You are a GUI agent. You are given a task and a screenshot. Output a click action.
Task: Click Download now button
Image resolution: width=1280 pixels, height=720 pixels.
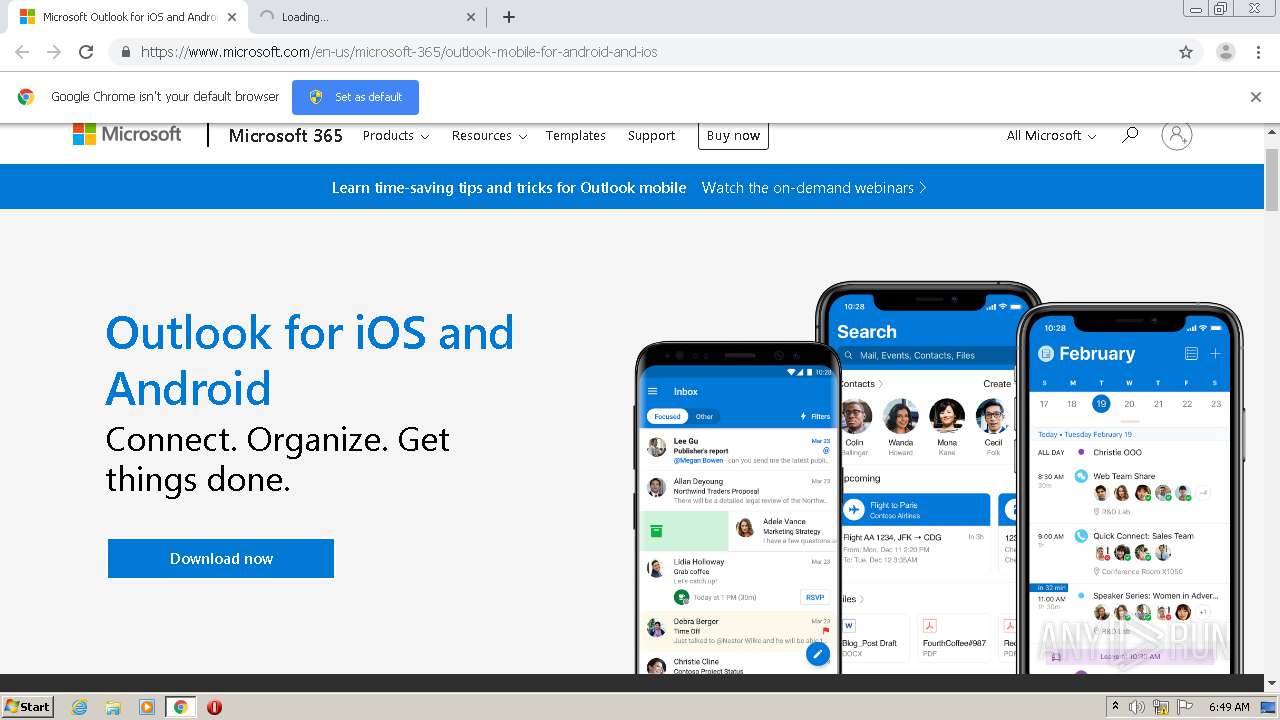pyautogui.click(x=221, y=558)
